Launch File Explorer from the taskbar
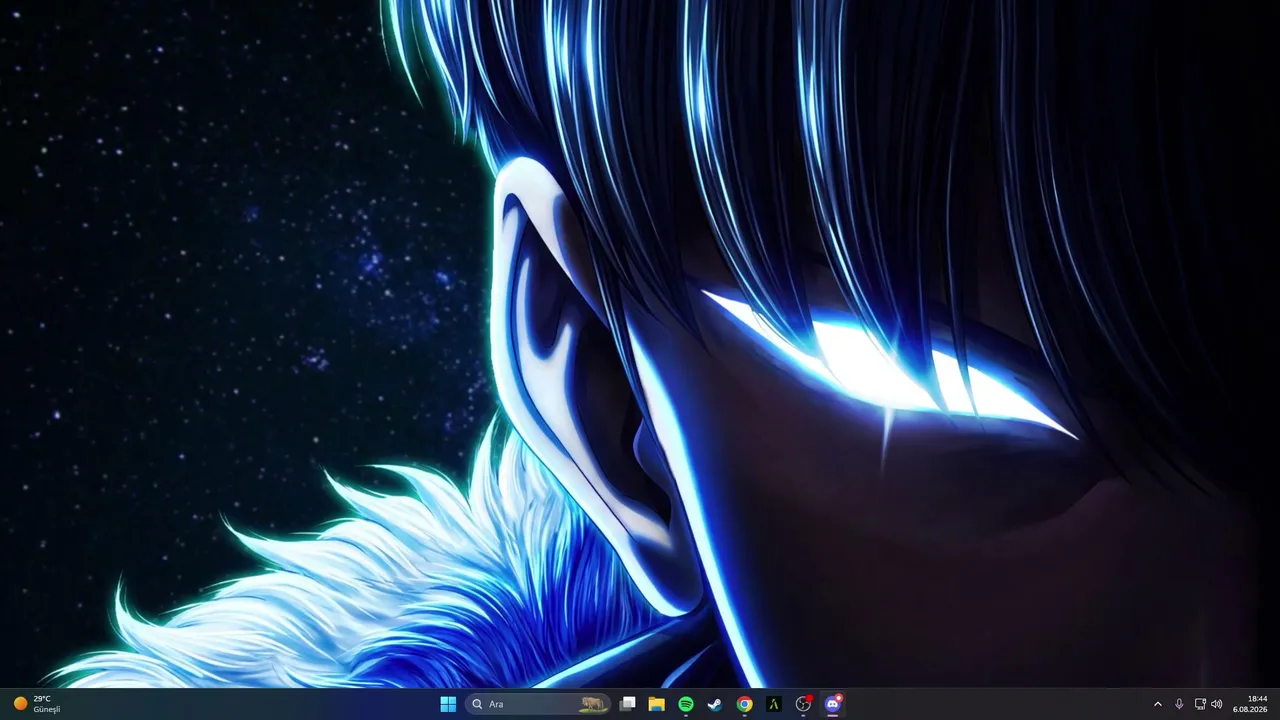This screenshot has height=720, width=1280. tap(657, 704)
